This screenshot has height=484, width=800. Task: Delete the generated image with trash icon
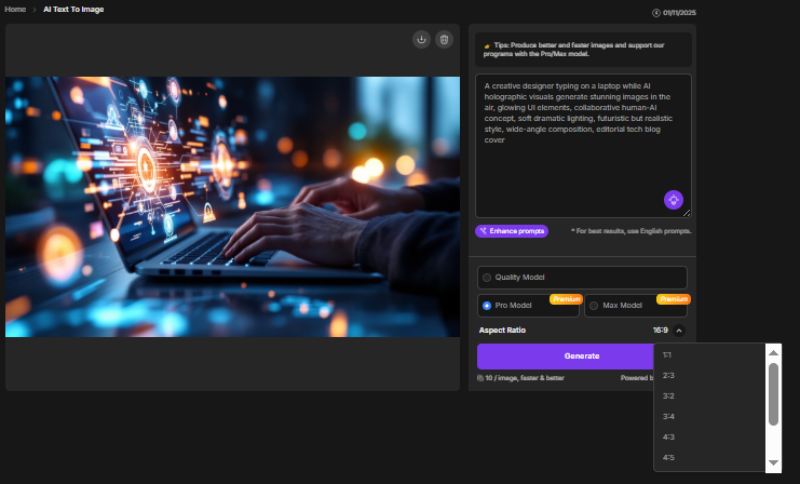click(x=445, y=39)
